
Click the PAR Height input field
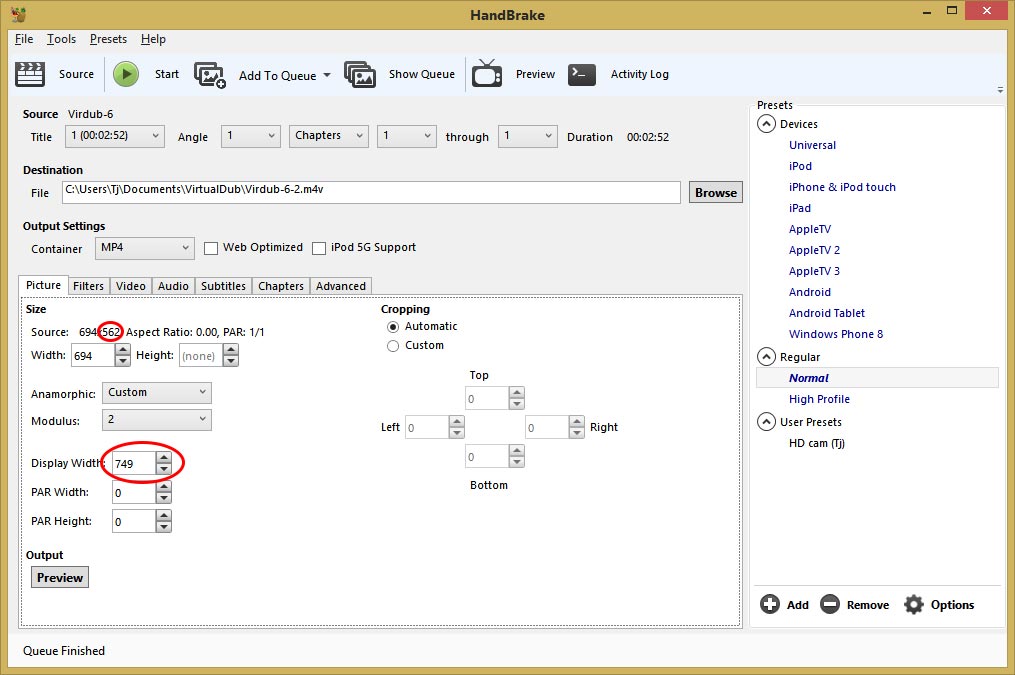click(133, 522)
